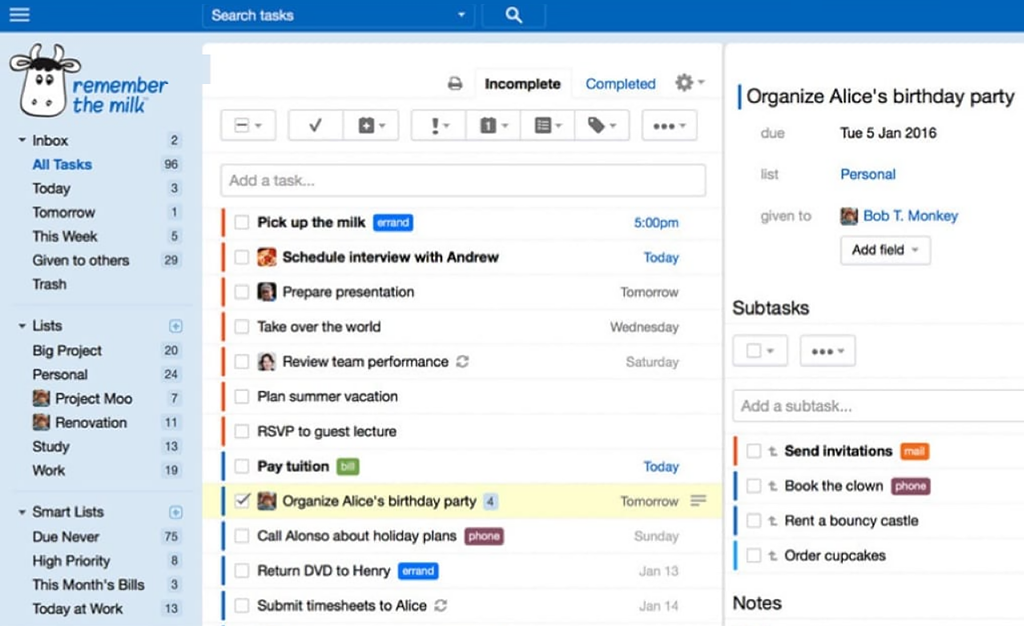Collapse the Lists section
The height and width of the screenshot is (626, 1024).
click(22, 326)
